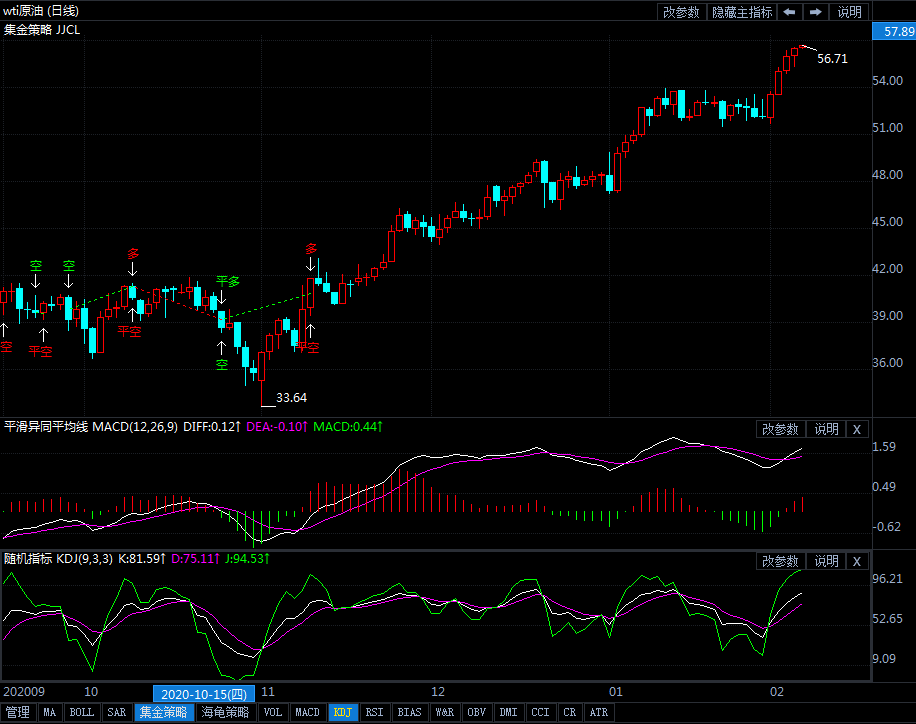Screen dimensions: 916x724
Task: Click the left arrow button in top bar
Action: pyautogui.click(x=789, y=12)
